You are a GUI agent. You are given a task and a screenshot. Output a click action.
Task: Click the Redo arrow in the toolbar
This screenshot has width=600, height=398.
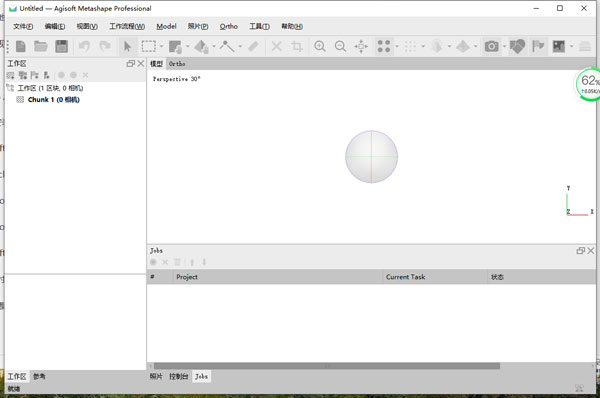click(104, 46)
